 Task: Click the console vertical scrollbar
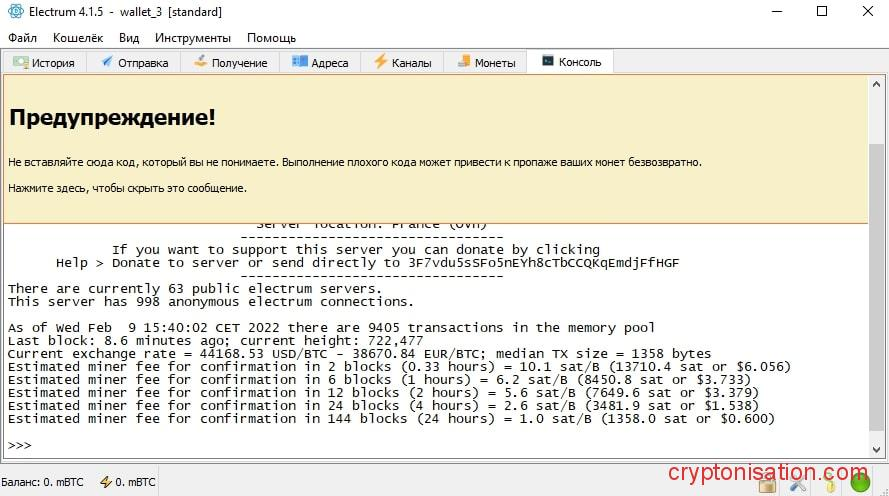[x=876, y=300]
